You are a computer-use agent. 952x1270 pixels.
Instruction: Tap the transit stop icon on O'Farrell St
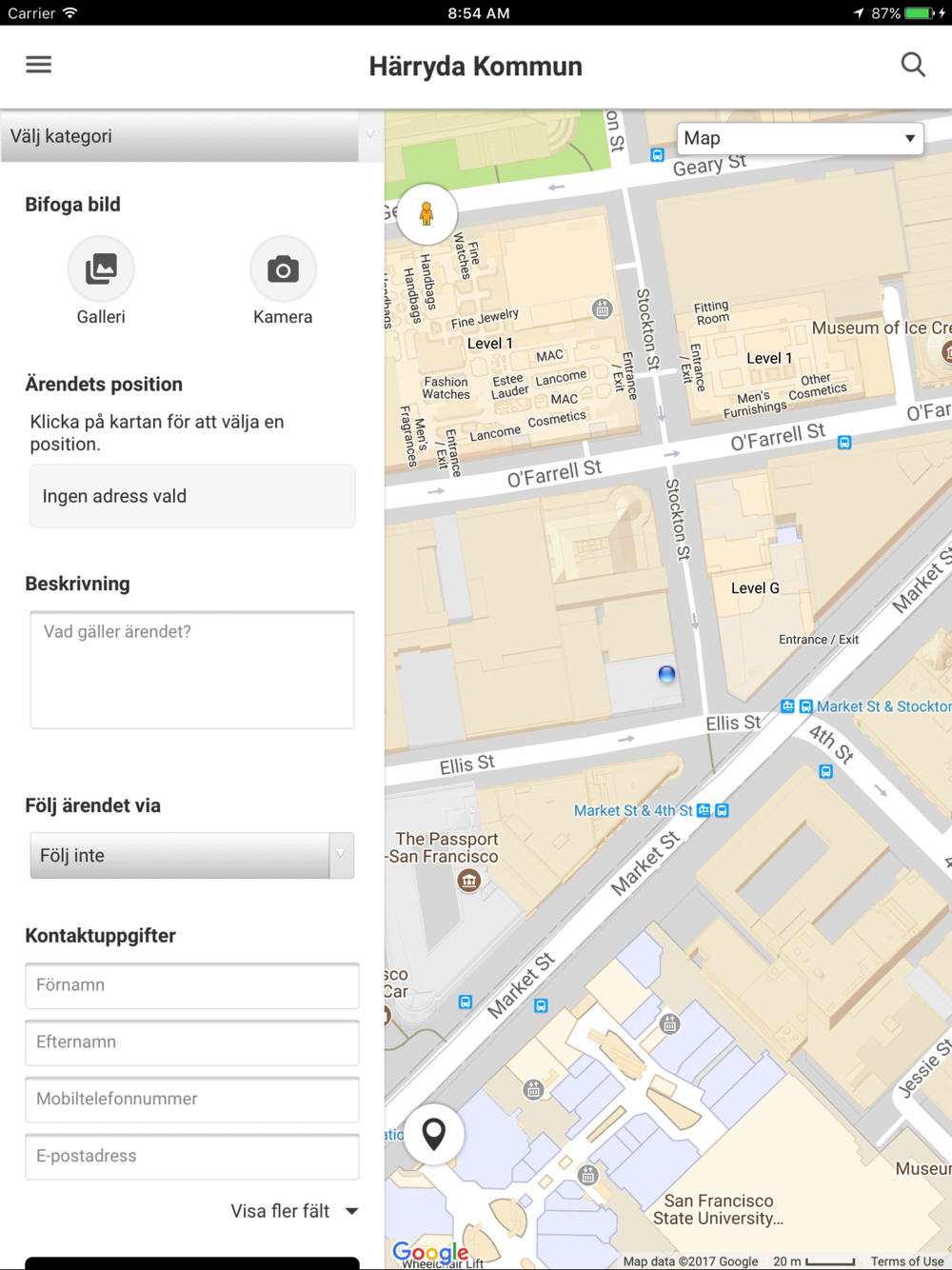(844, 443)
